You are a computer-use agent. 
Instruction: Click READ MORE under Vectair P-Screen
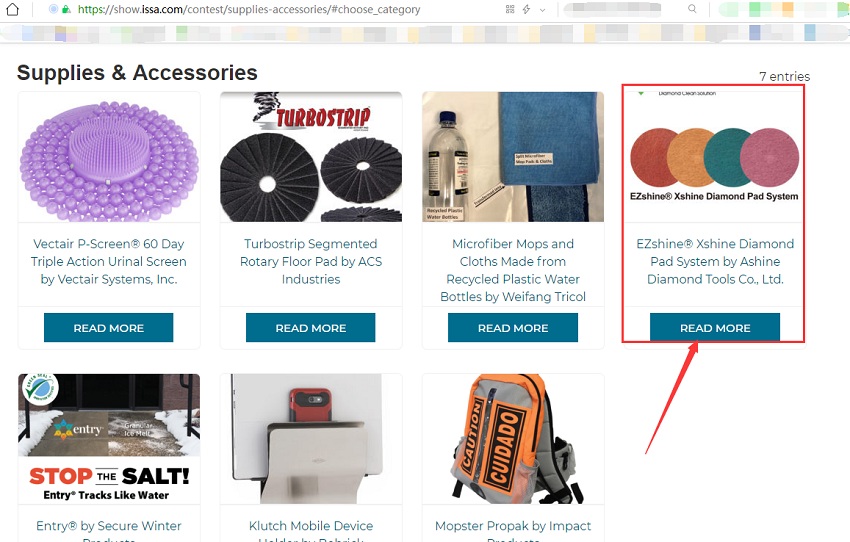coord(108,327)
